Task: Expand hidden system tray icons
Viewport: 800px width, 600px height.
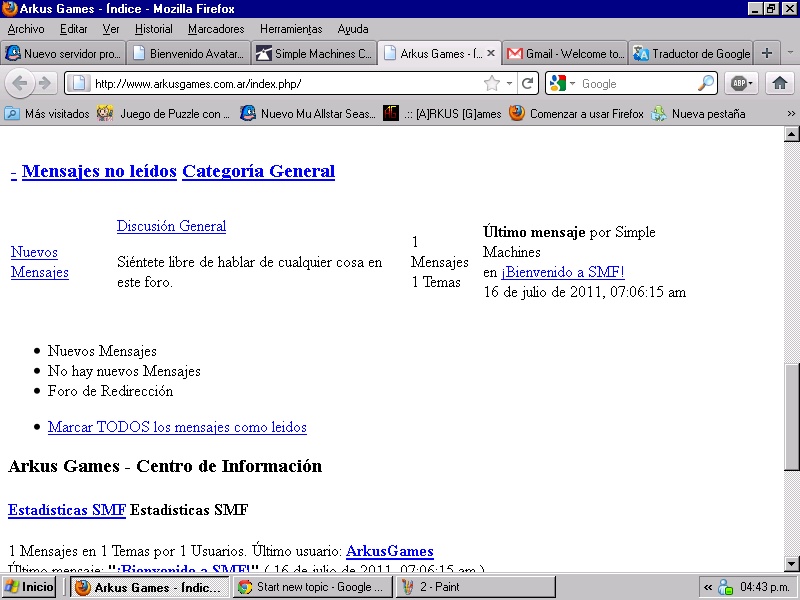Action: (x=708, y=587)
